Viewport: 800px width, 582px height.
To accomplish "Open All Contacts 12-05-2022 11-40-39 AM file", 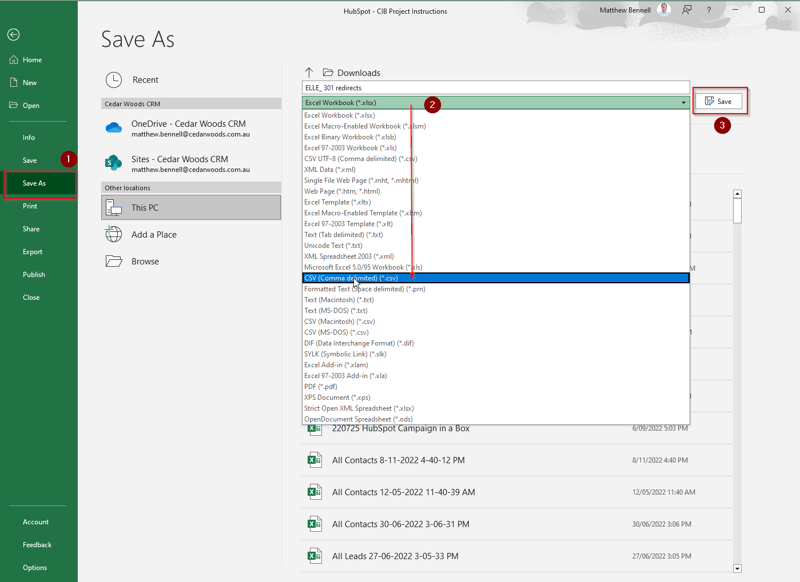I will 517,492.
